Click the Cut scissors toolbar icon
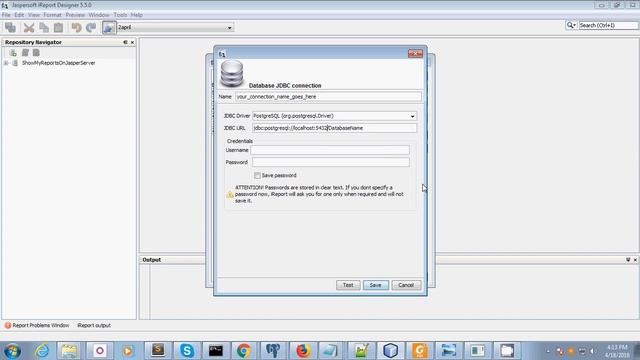This screenshot has width=640, height=360. click(29, 27)
